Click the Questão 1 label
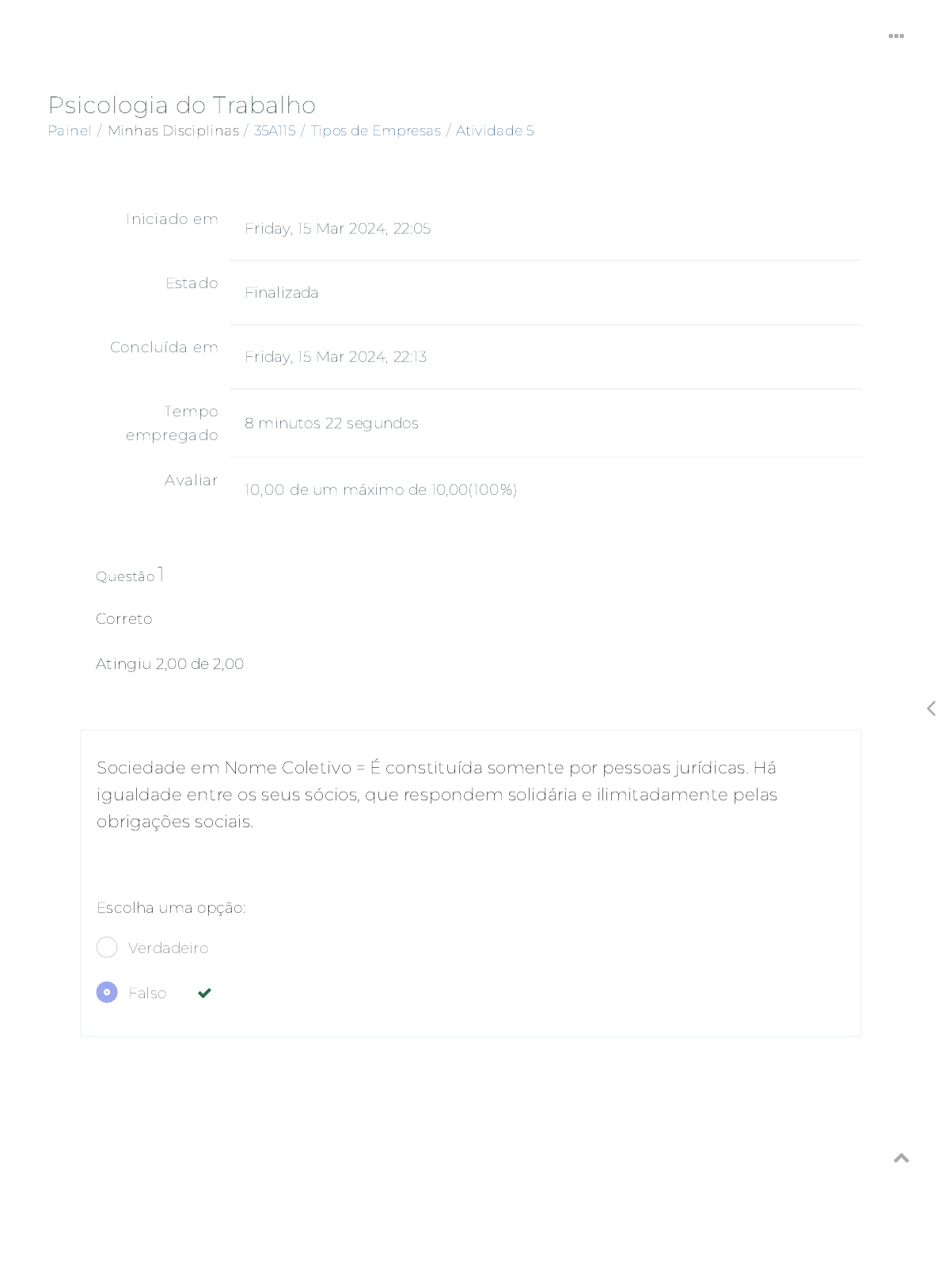 pos(130,576)
